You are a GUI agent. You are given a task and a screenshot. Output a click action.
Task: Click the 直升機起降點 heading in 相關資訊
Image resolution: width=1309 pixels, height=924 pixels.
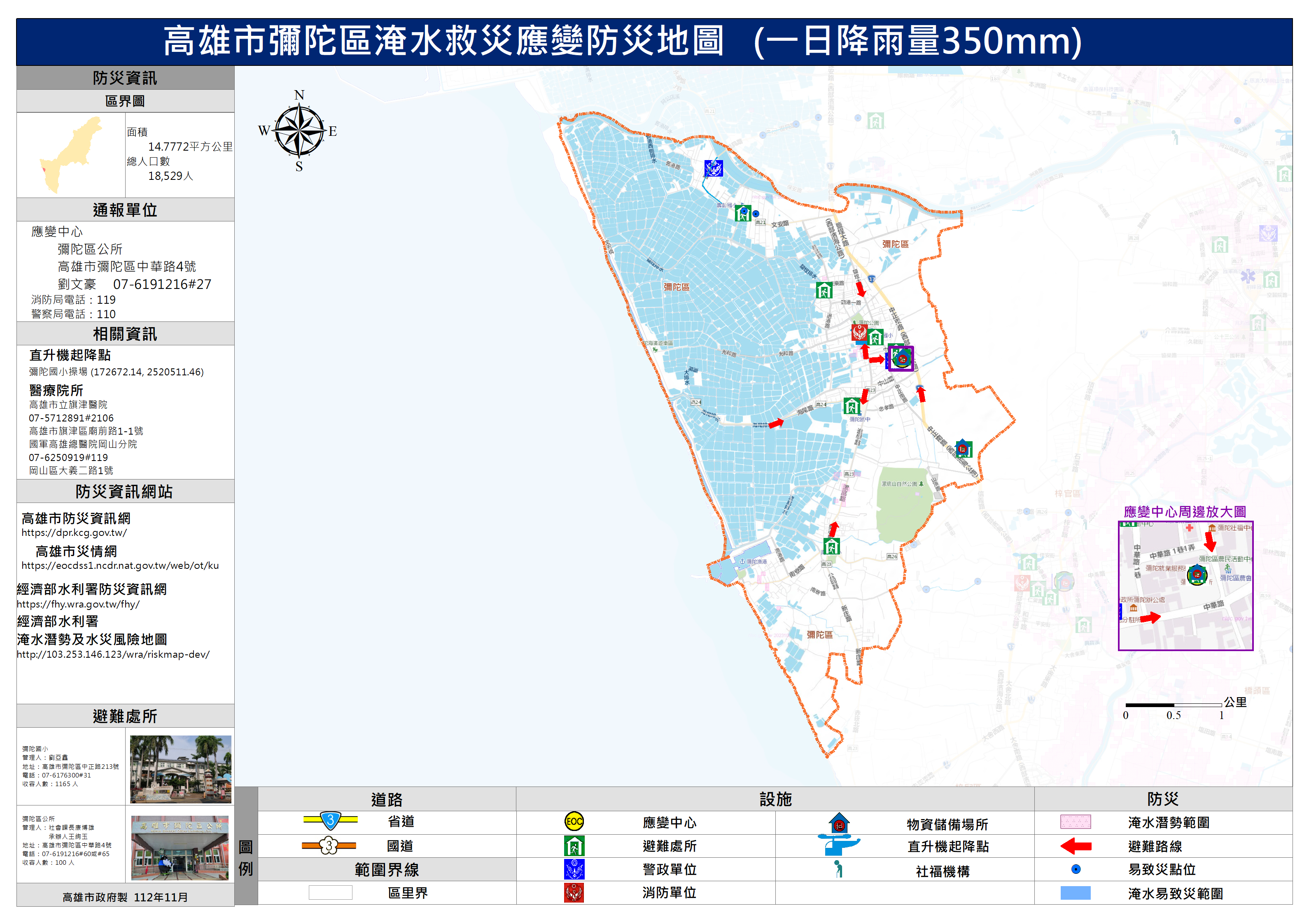coord(70,355)
